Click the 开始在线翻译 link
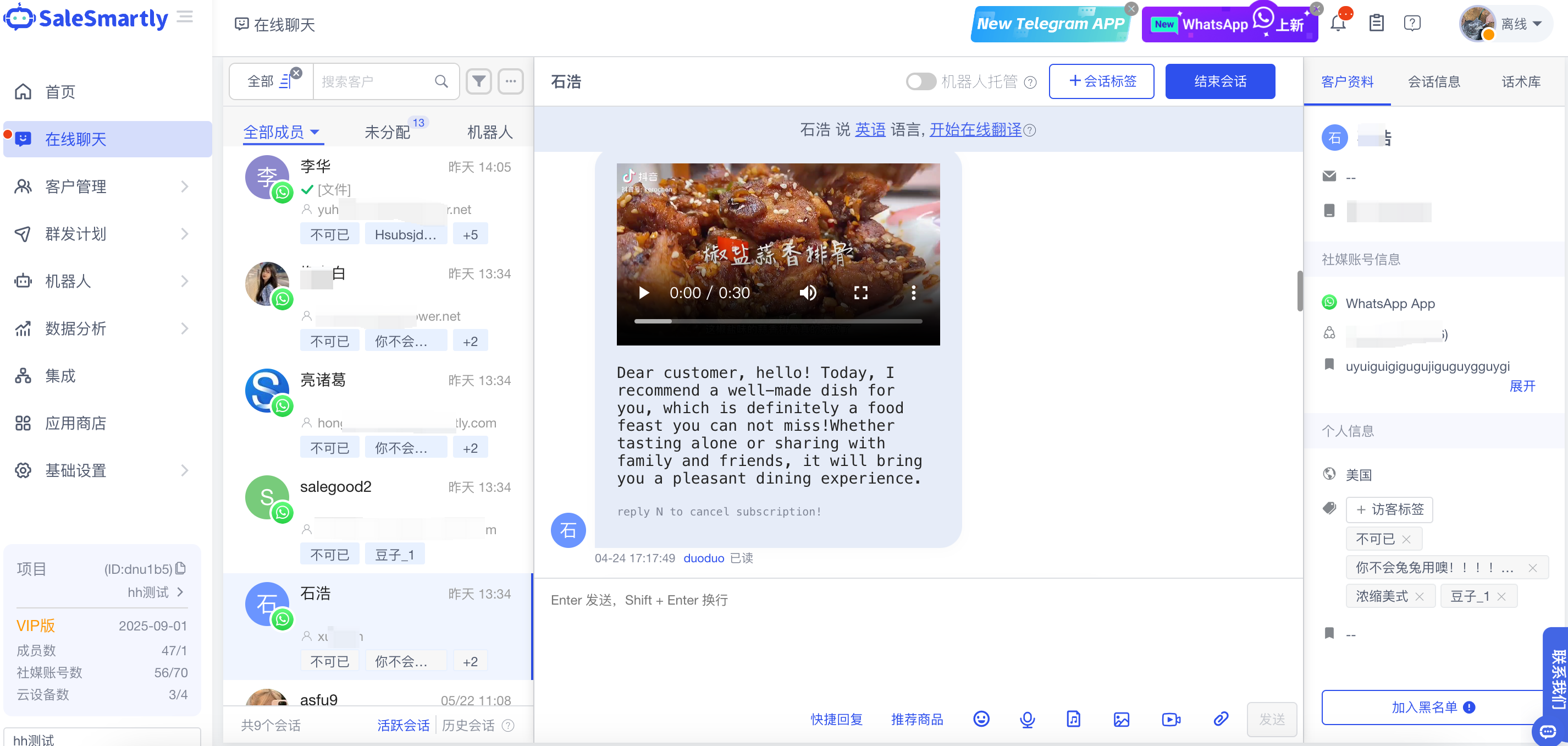Viewport: 1568px width, 746px height. click(975, 129)
